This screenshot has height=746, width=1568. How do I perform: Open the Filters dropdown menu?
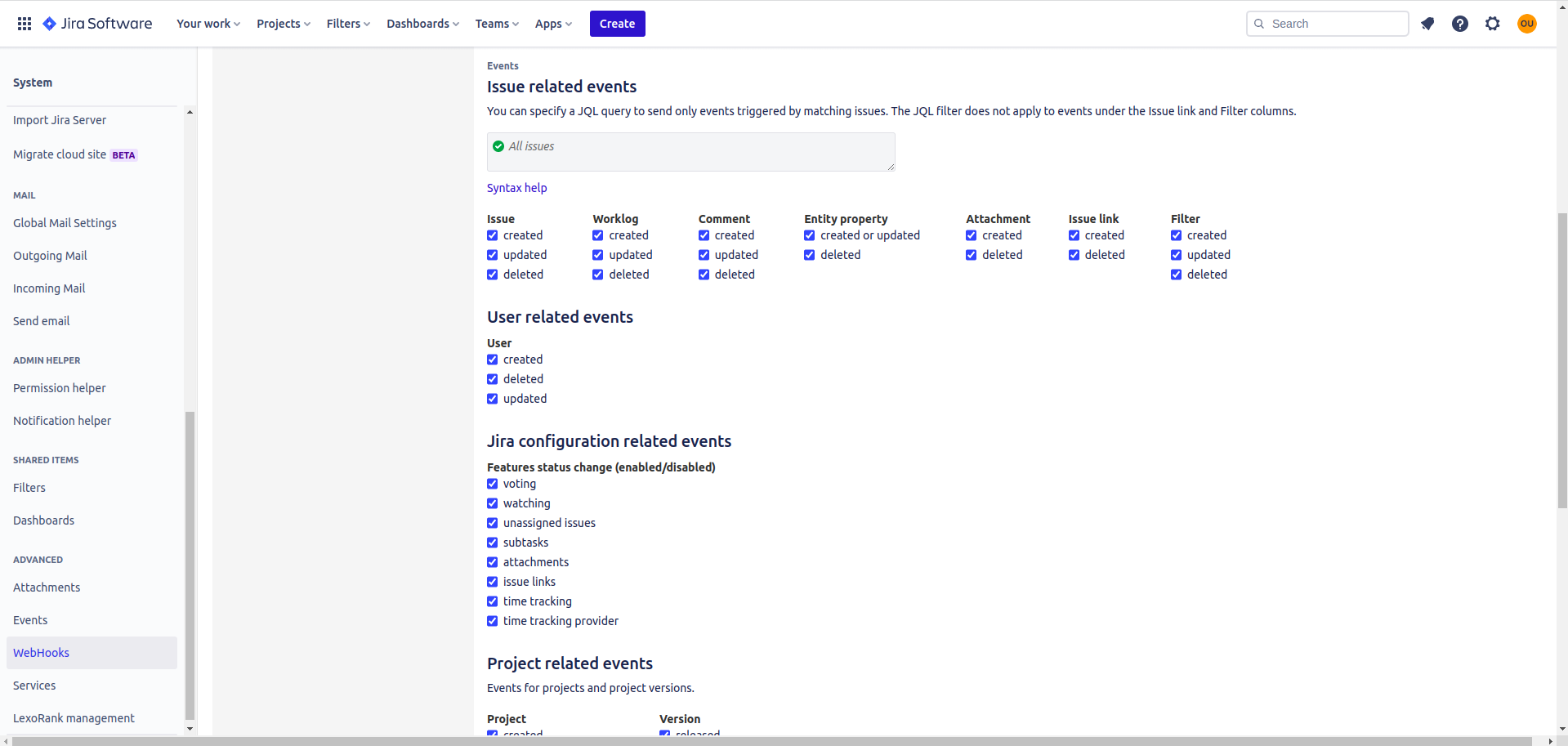coord(348,24)
